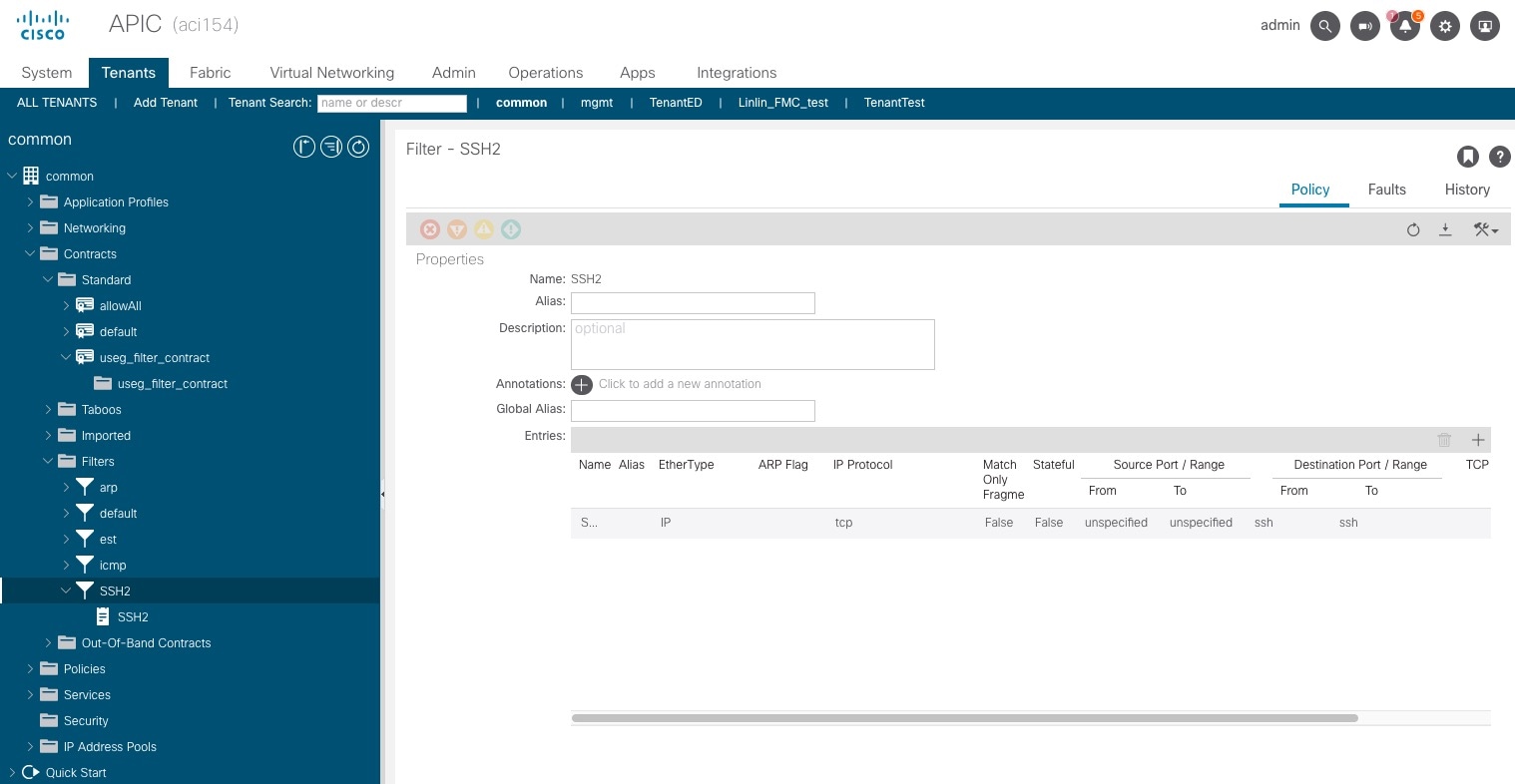The height and width of the screenshot is (784, 1515).
Task: Open the system notifications bell icon
Action: click(1404, 25)
